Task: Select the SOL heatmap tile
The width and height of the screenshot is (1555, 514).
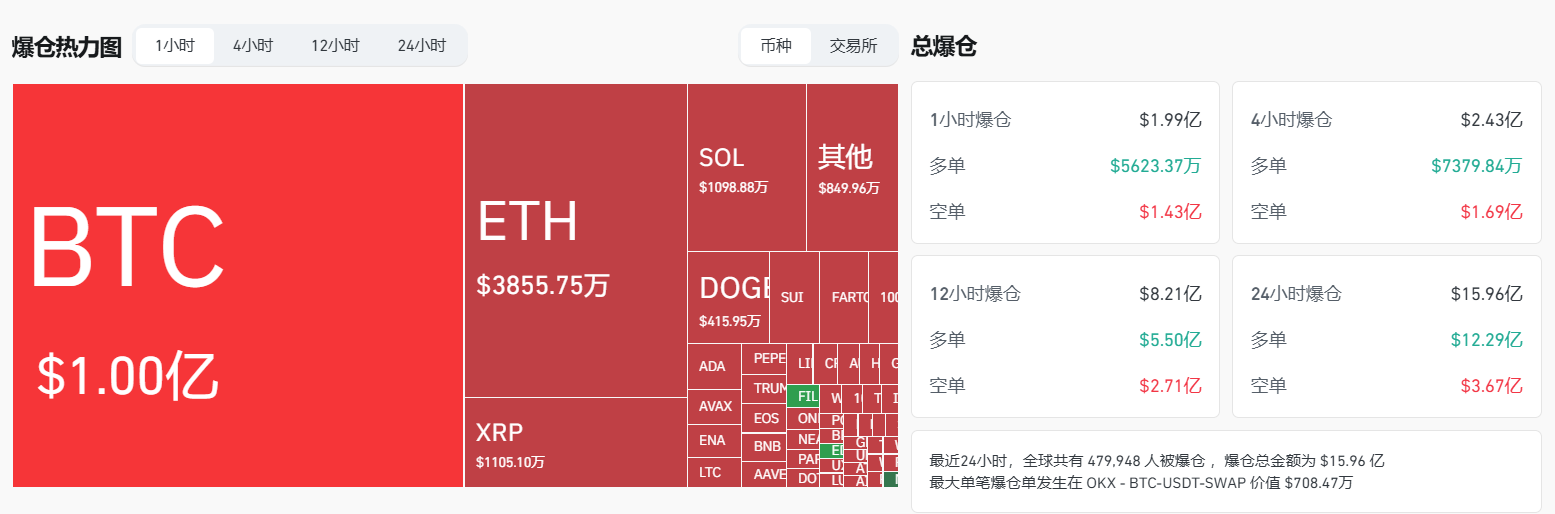Action: 746,167
